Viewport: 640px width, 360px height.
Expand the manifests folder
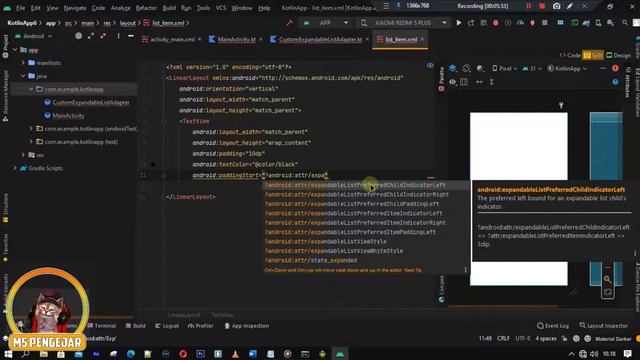click(23, 63)
